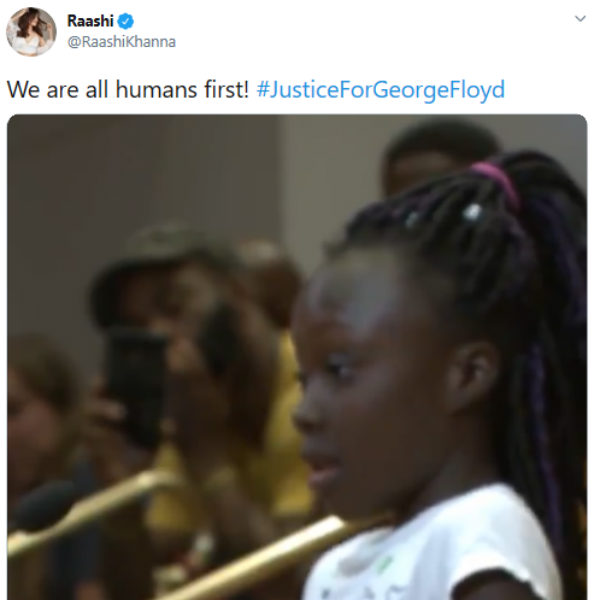Screen dimensions: 600x600
Task: Click the display name Raashi
Action: pos(90,21)
